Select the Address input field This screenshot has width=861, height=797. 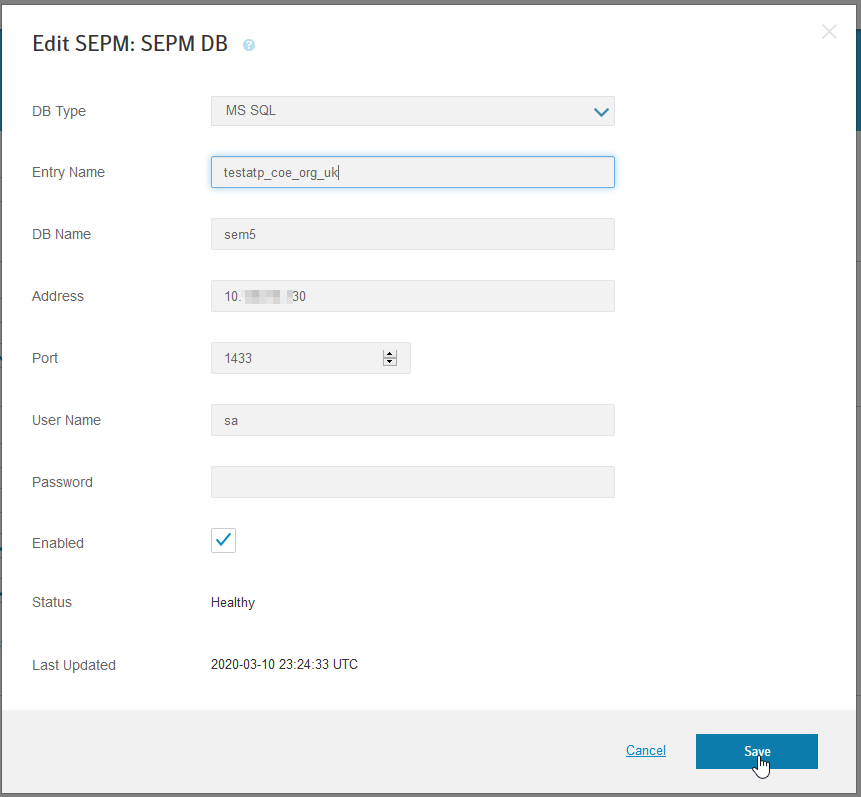tap(412, 296)
